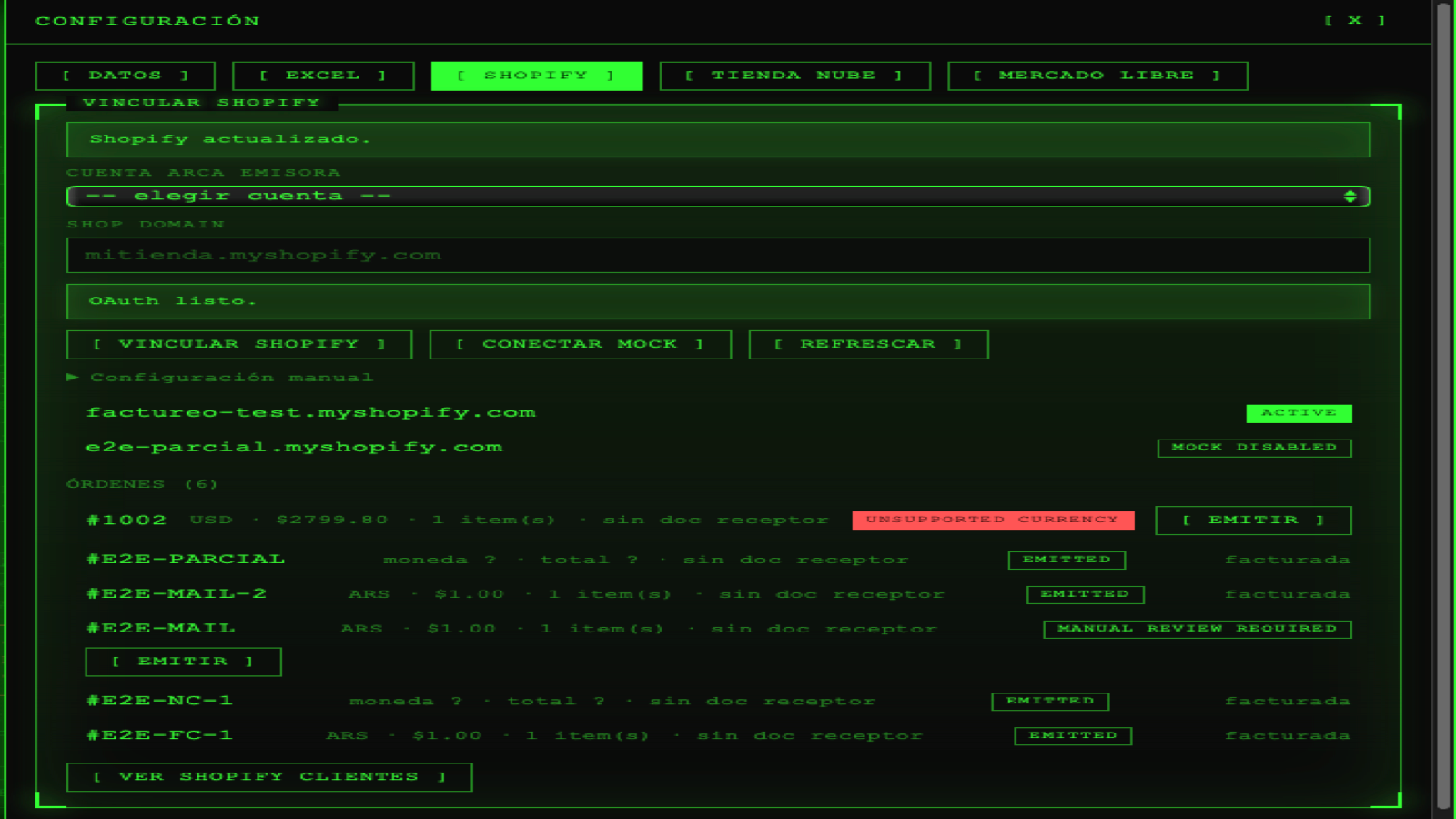This screenshot has width=1456, height=819.
Task: Focus the shop domain input field
Action: pos(718,255)
